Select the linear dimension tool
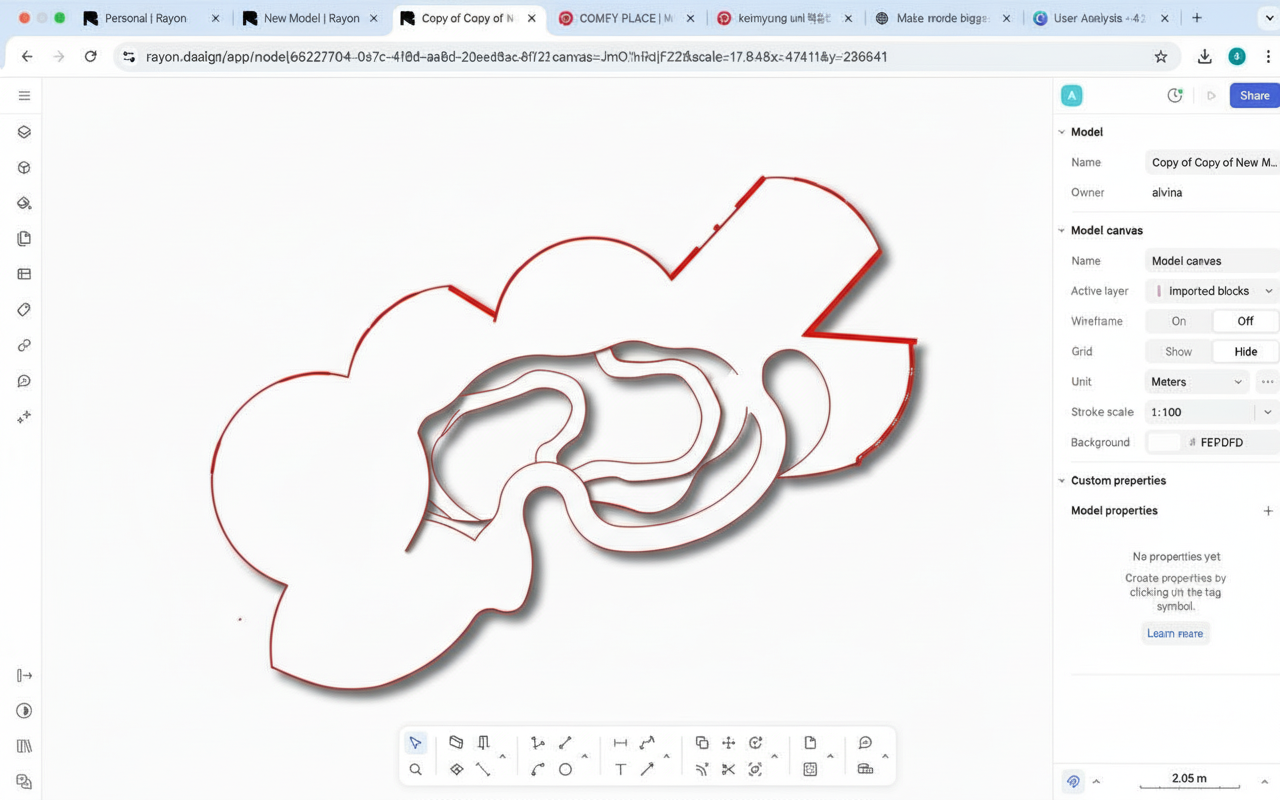This screenshot has height=800, width=1280. (x=620, y=743)
